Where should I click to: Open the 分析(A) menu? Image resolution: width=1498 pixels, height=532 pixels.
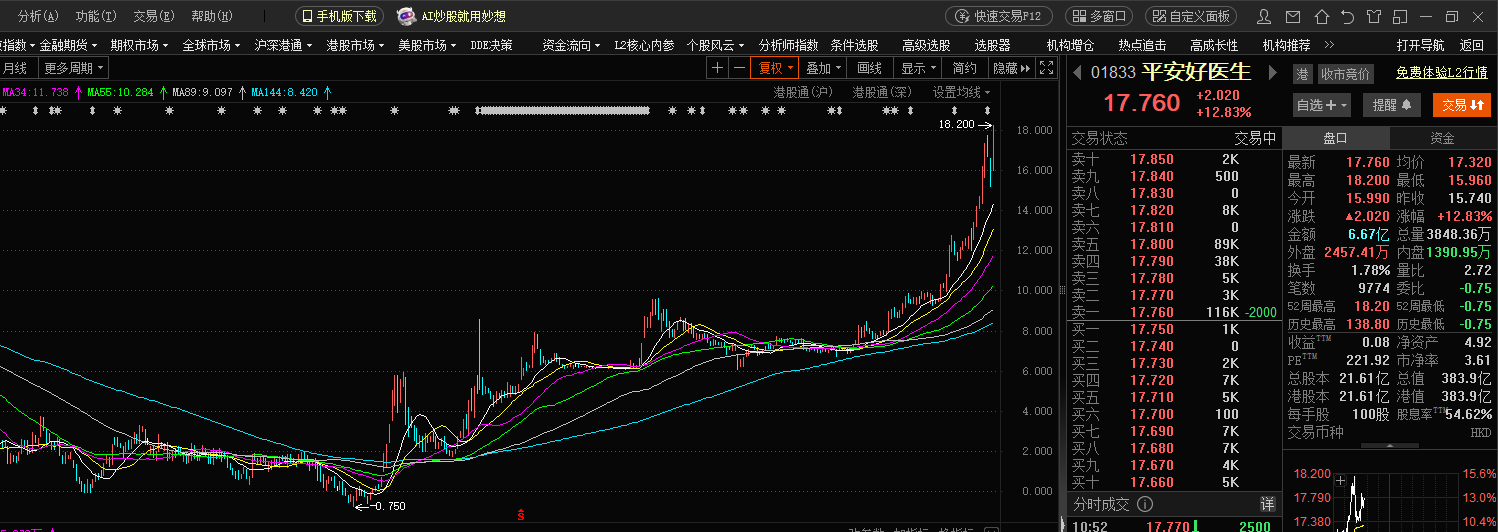click(38, 16)
